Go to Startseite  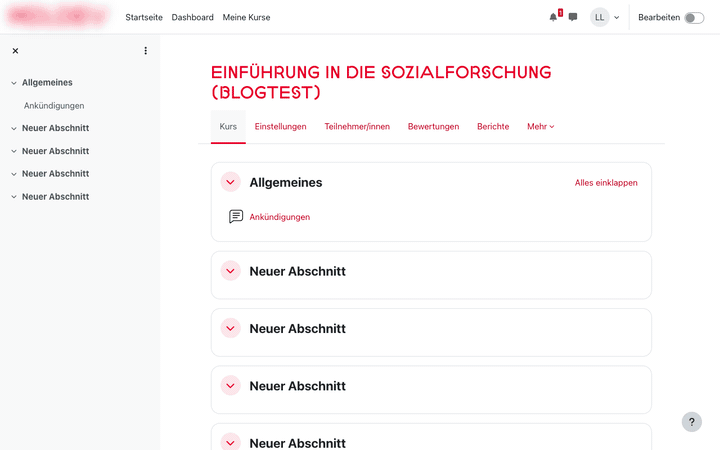coord(144,17)
